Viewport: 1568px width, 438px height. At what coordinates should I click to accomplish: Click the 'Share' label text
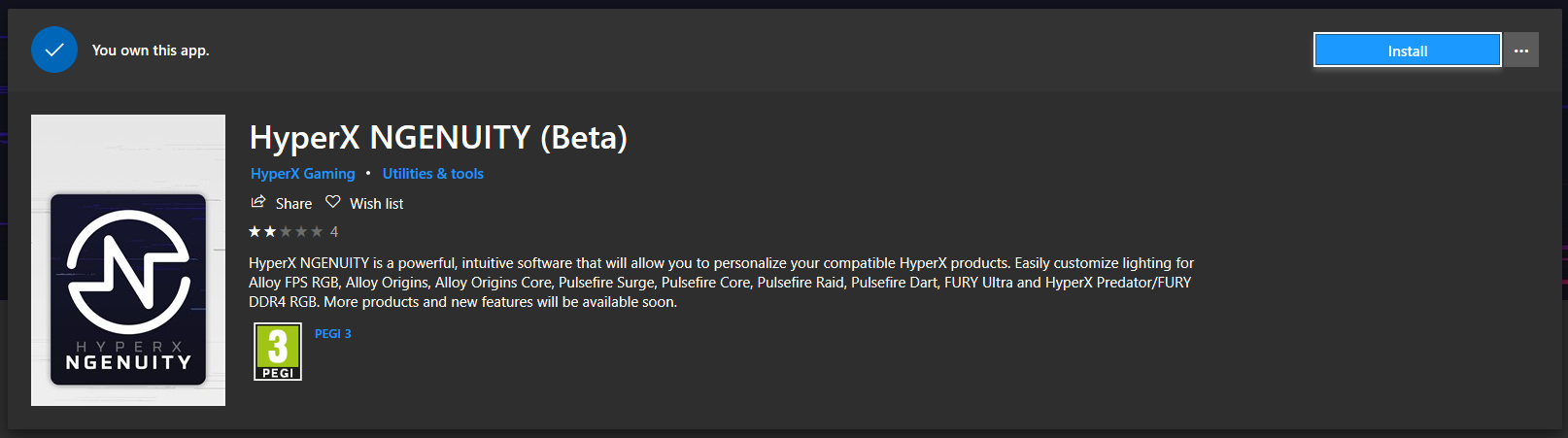[x=293, y=204]
